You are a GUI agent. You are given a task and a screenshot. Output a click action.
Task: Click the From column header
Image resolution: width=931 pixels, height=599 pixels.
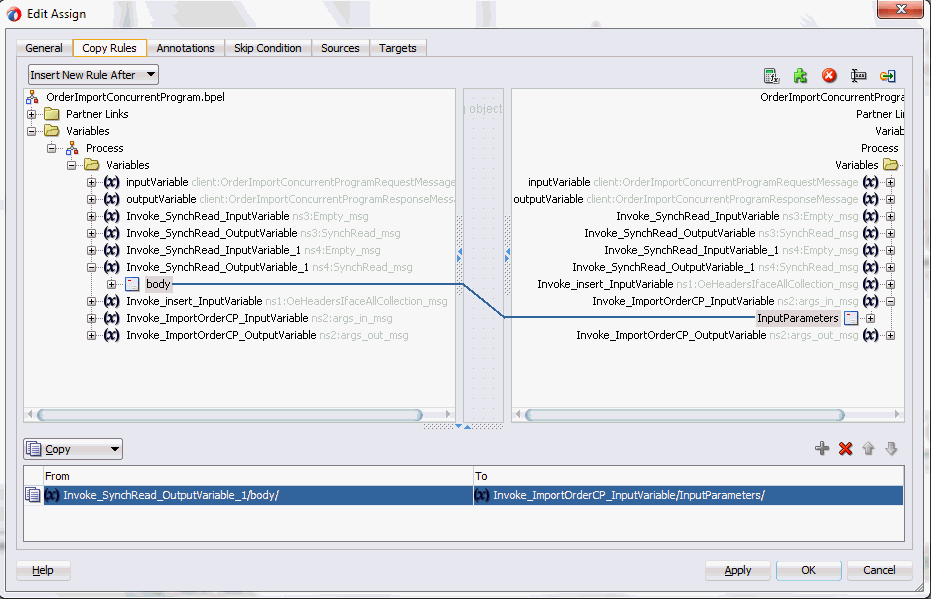pos(258,476)
